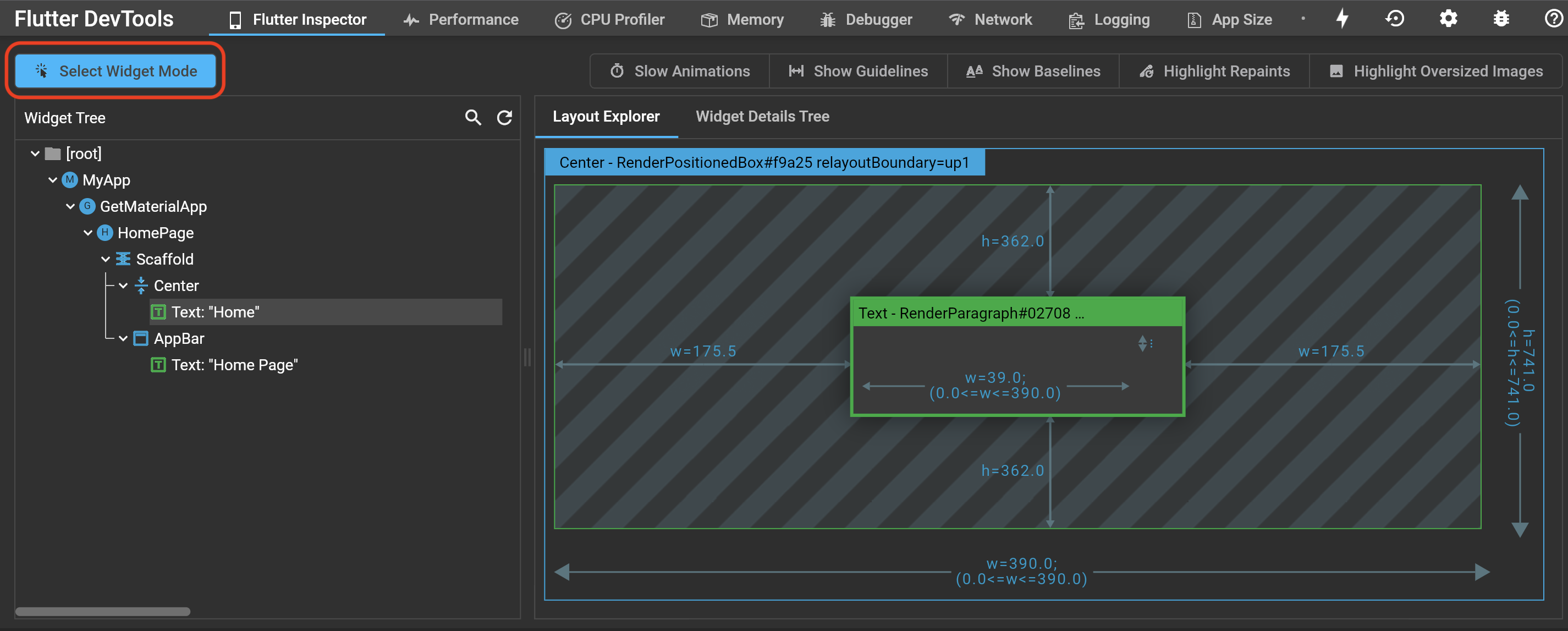This screenshot has width=1568, height=631.
Task: Refresh the widget tree
Action: pyautogui.click(x=504, y=118)
